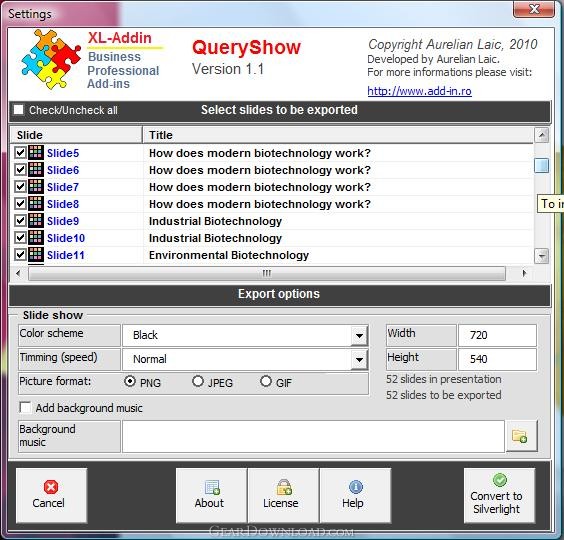564x540 pixels.
Task: Click horizontal scroll left arrow
Action: coord(19,273)
